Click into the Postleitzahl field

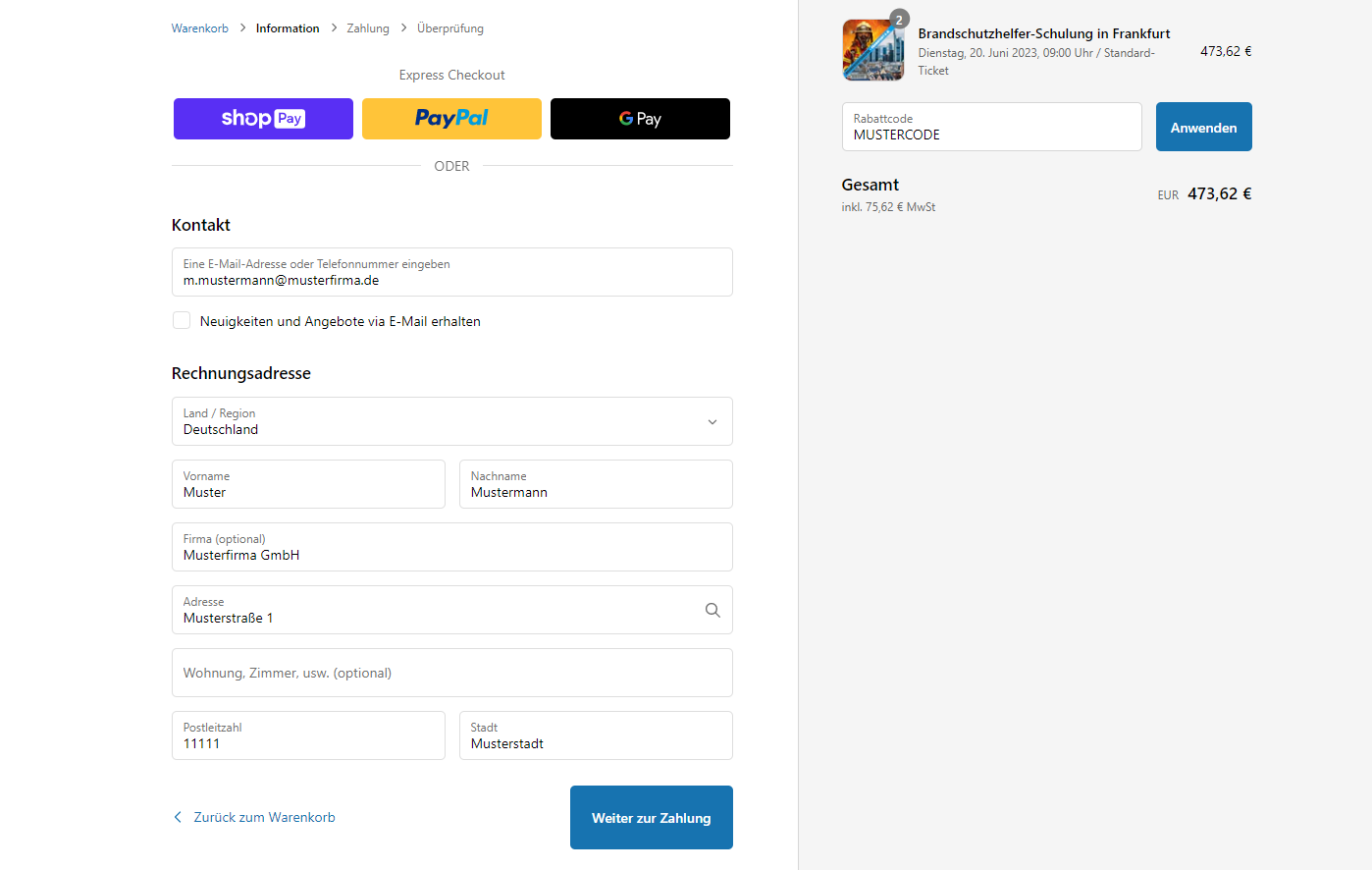click(308, 735)
